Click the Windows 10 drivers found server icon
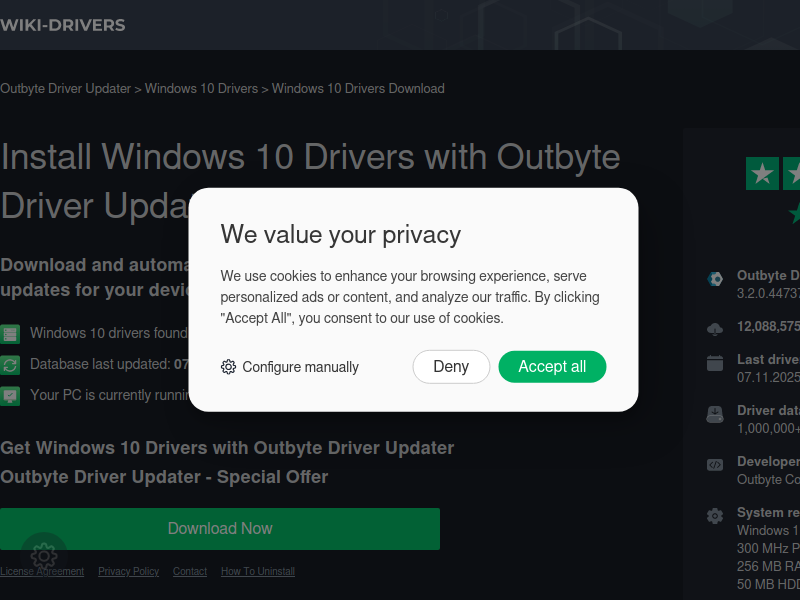800x600 pixels. click(x=10, y=334)
